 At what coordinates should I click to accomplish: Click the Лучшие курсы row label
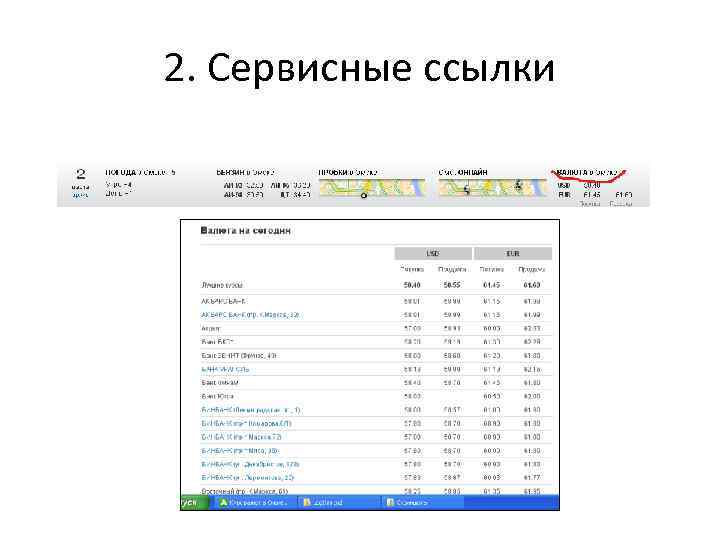(222, 285)
